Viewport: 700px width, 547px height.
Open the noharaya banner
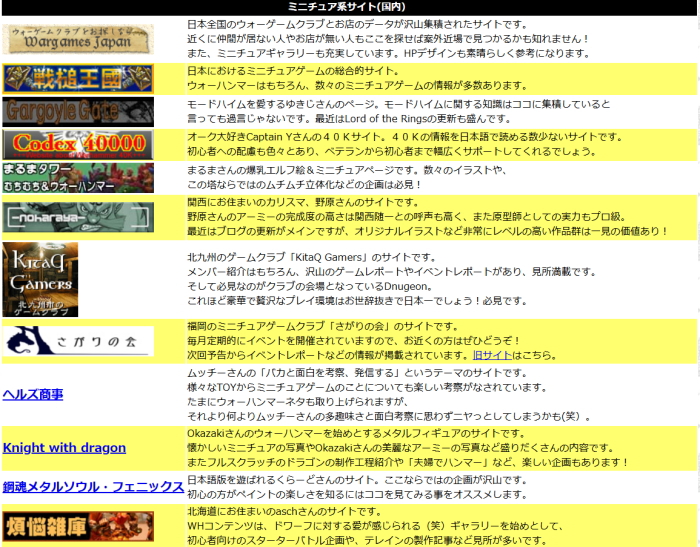pyautogui.click(x=78, y=216)
